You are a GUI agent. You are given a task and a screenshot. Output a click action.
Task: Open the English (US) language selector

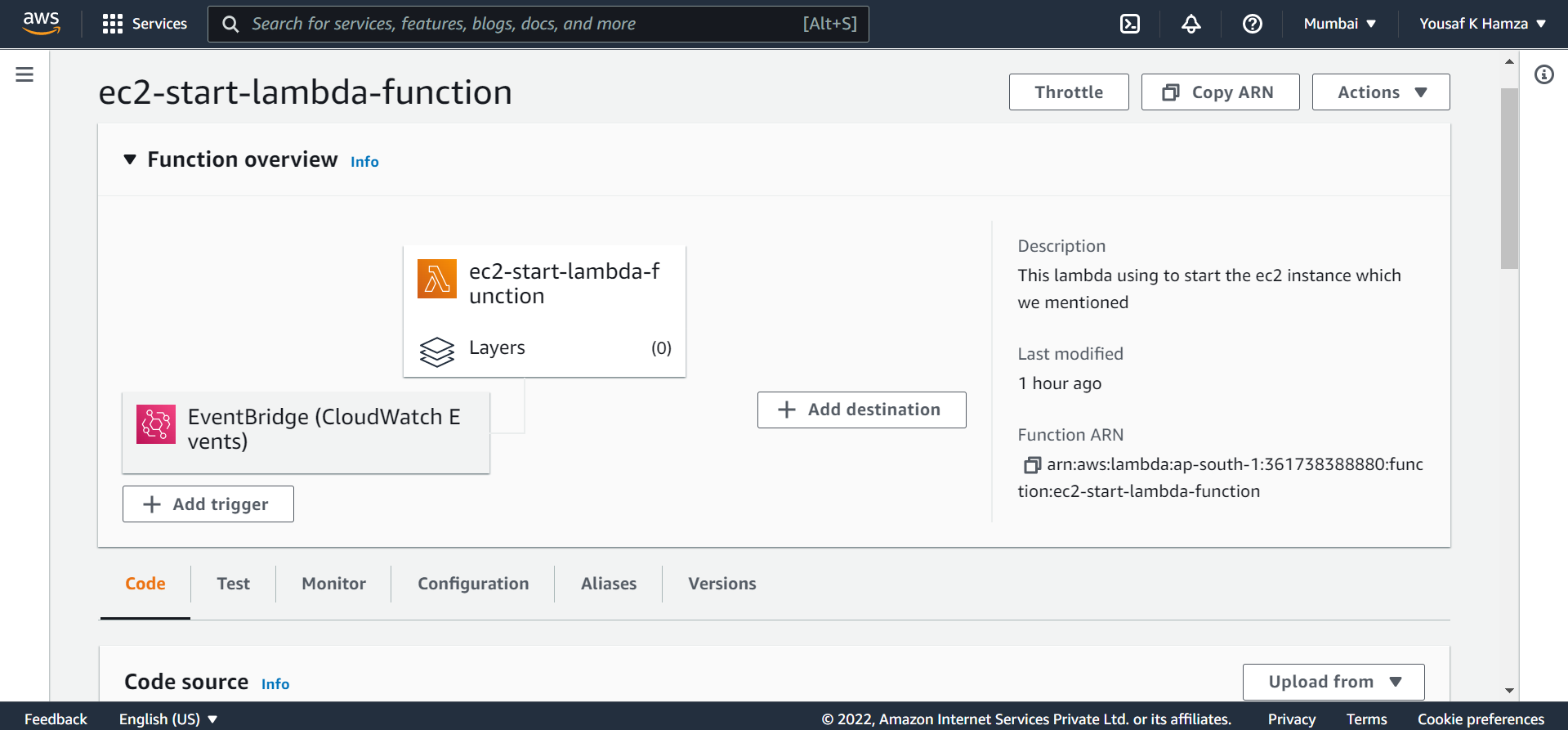pos(168,719)
